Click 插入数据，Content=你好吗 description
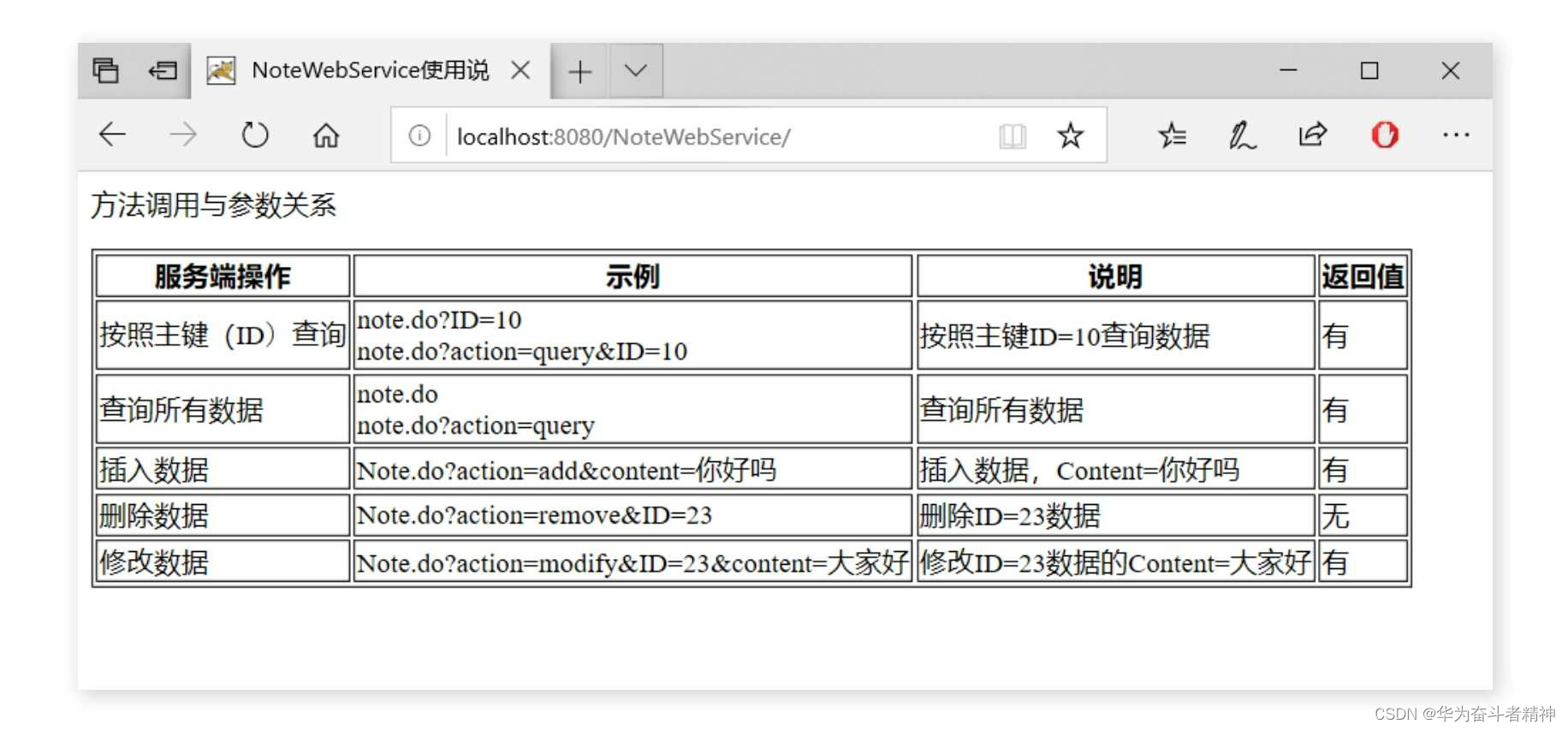The height and width of the screenshot is (730, 1568). pos(1115,469)
